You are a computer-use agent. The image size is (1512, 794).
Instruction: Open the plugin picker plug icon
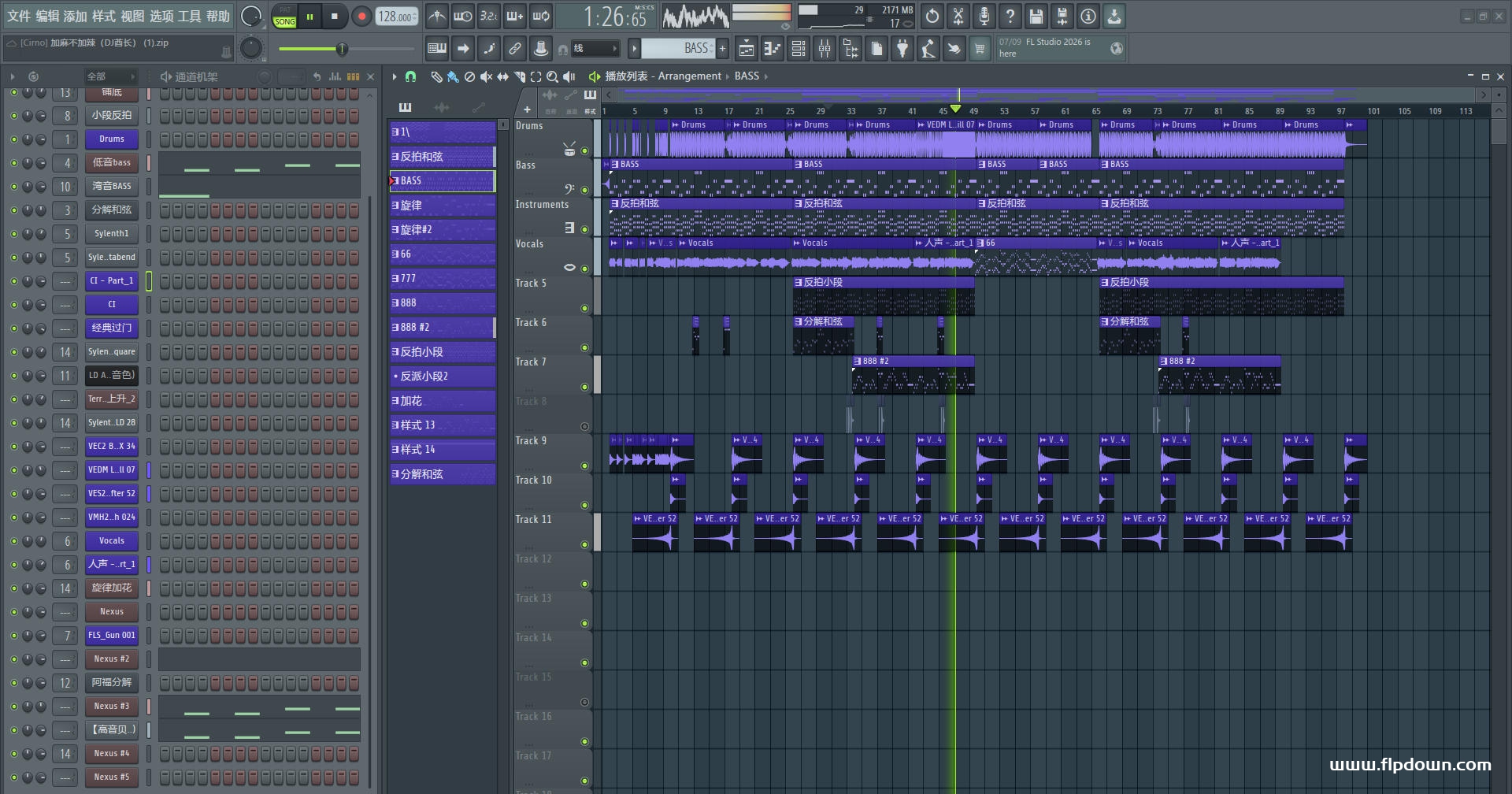click(902, 49)
